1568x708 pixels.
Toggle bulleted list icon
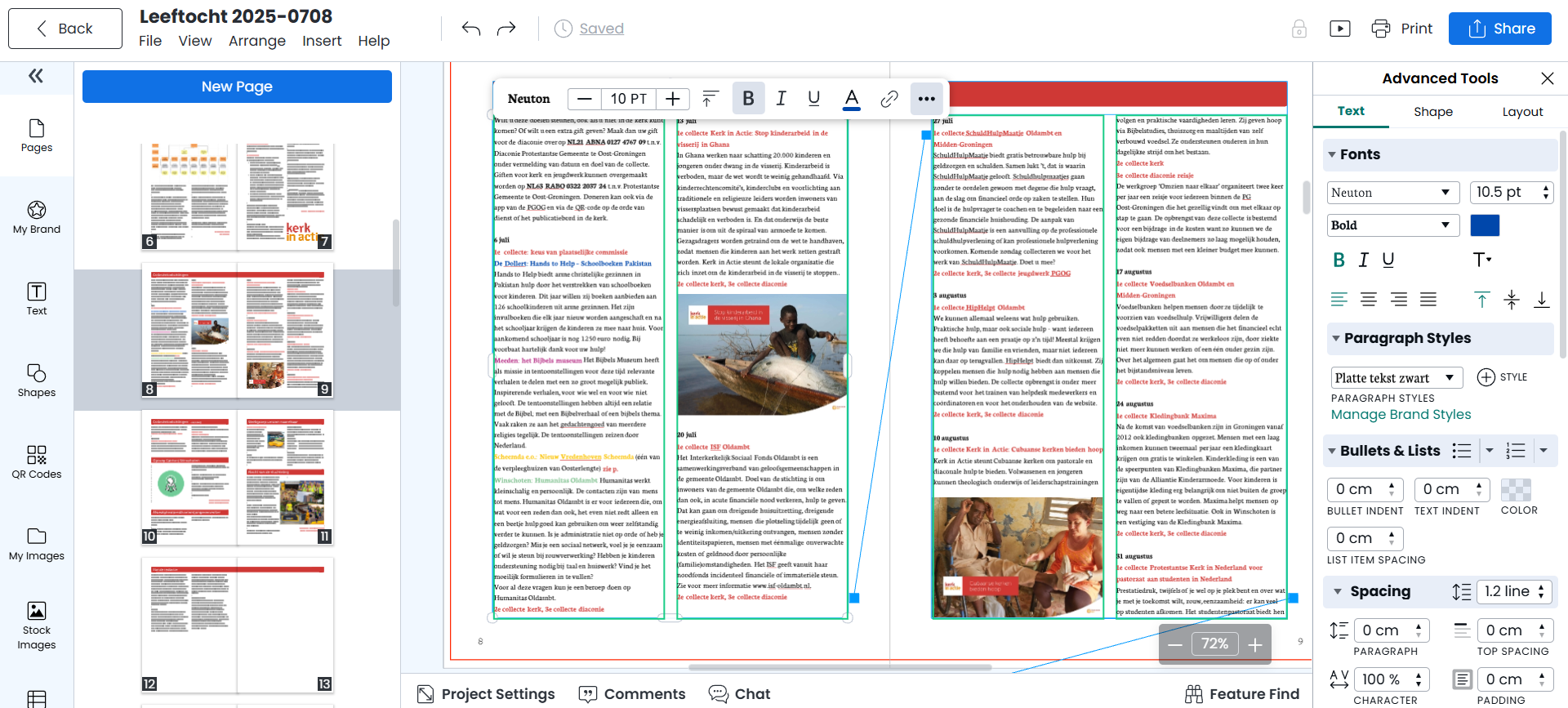[1462, 451]
